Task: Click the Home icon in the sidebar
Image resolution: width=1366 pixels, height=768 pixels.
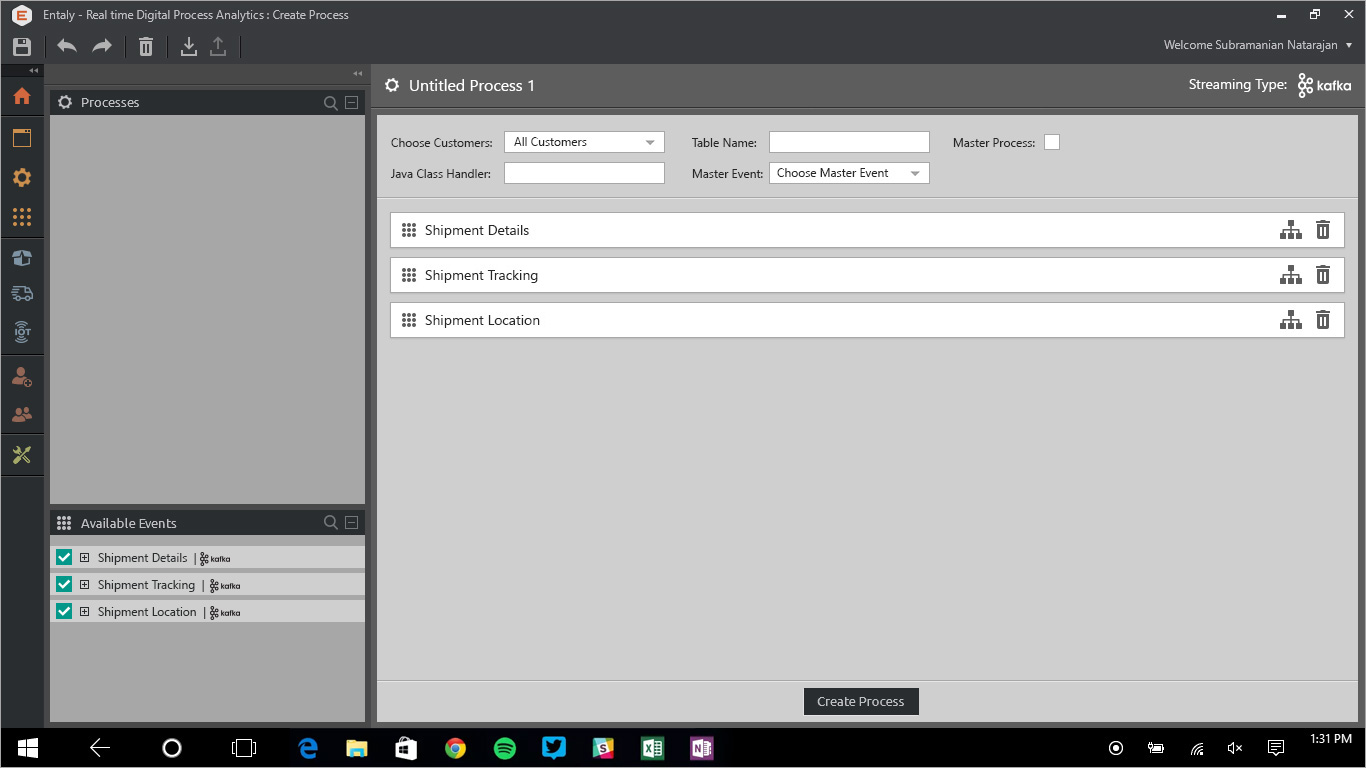Action: point(22,97)
